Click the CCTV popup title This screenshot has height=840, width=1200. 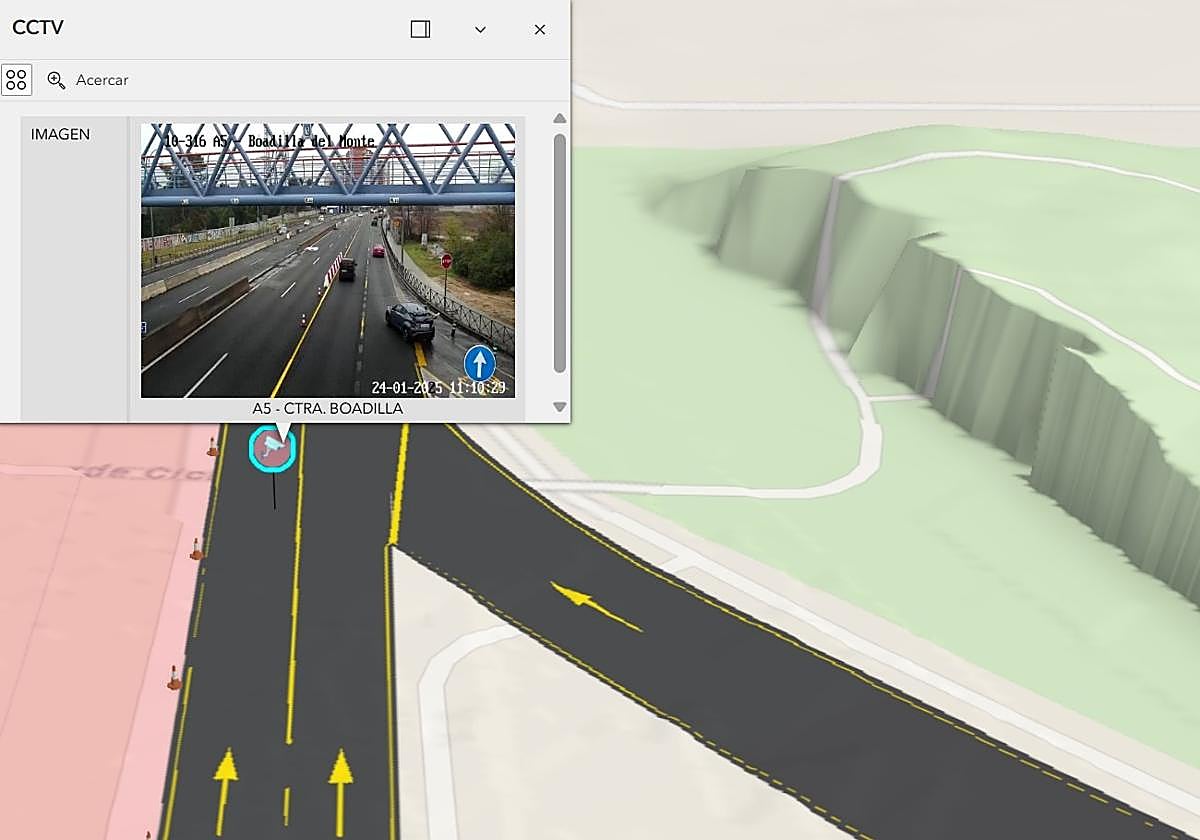tap(38, 28)
